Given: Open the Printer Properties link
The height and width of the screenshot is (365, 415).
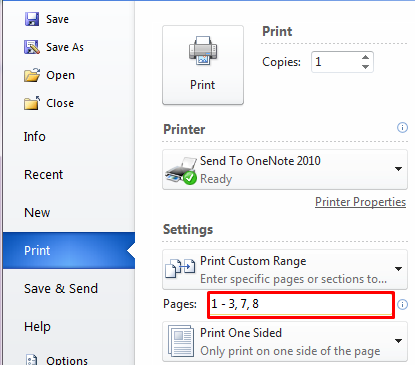Looking at the screenshot, I should pos(360,202).
